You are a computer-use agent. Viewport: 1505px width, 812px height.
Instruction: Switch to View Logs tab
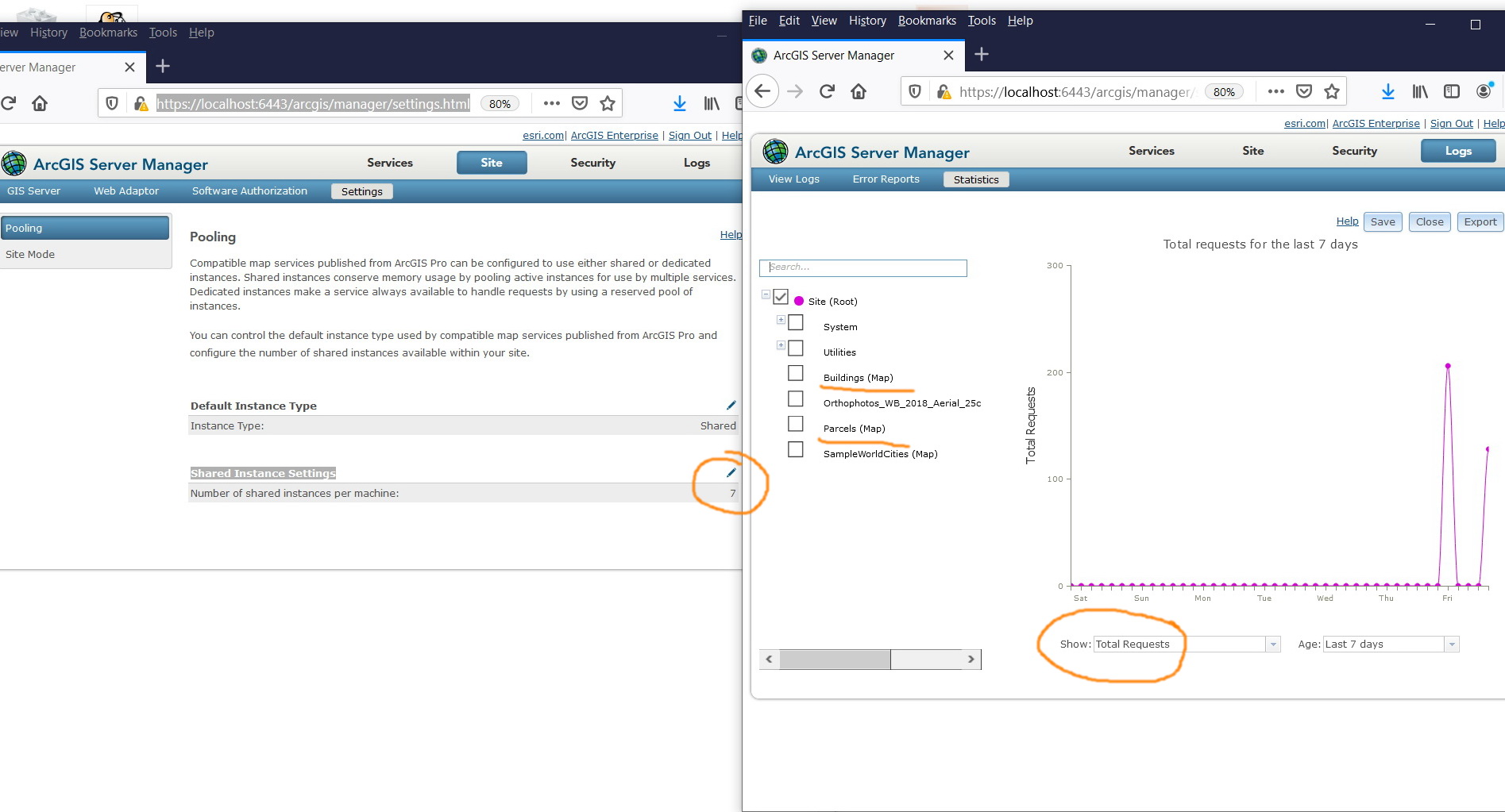coord(794,179)
